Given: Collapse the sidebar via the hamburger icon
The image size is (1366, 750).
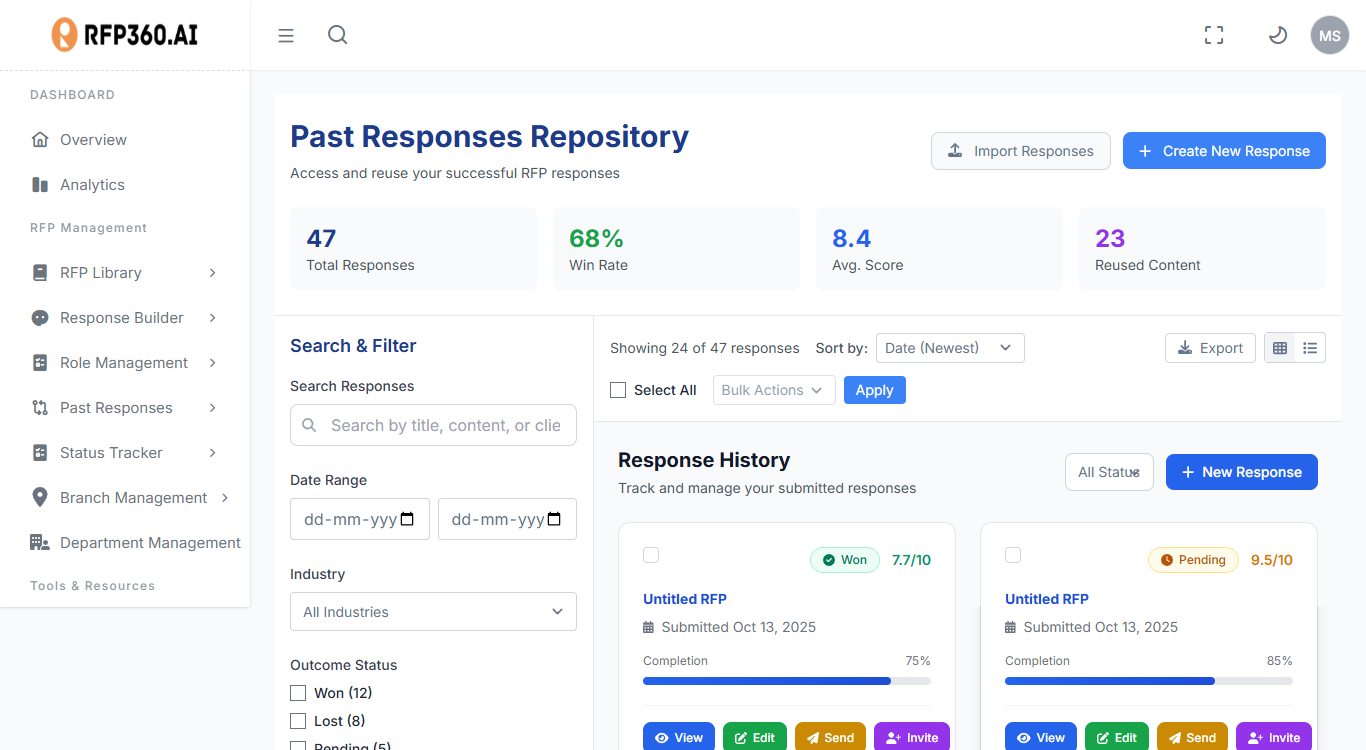Looking at the screenshot, I should click(286, 35).
